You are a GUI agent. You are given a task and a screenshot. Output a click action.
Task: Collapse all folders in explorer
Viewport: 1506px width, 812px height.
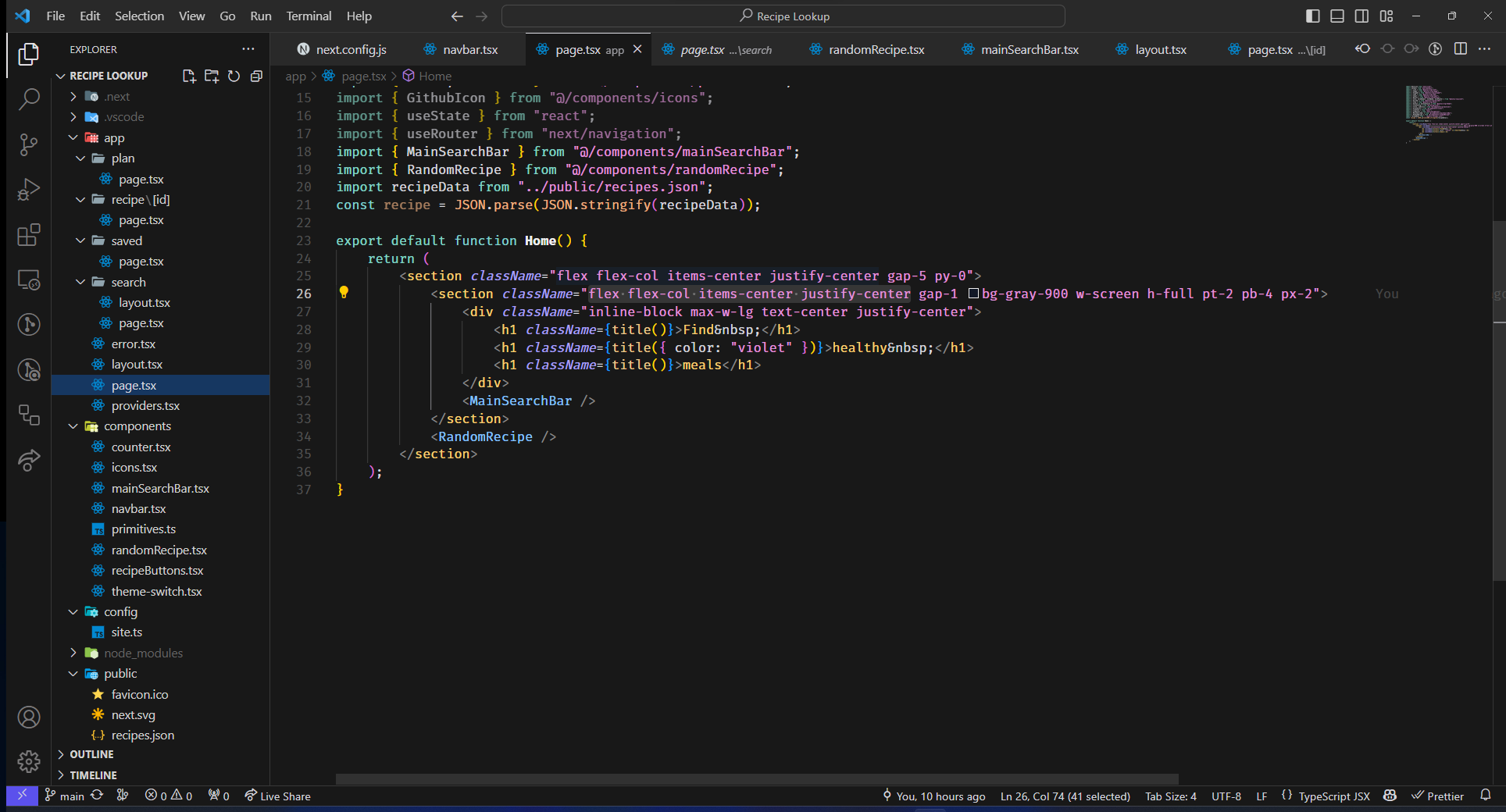pyautogui.click(x=256, y=76)
